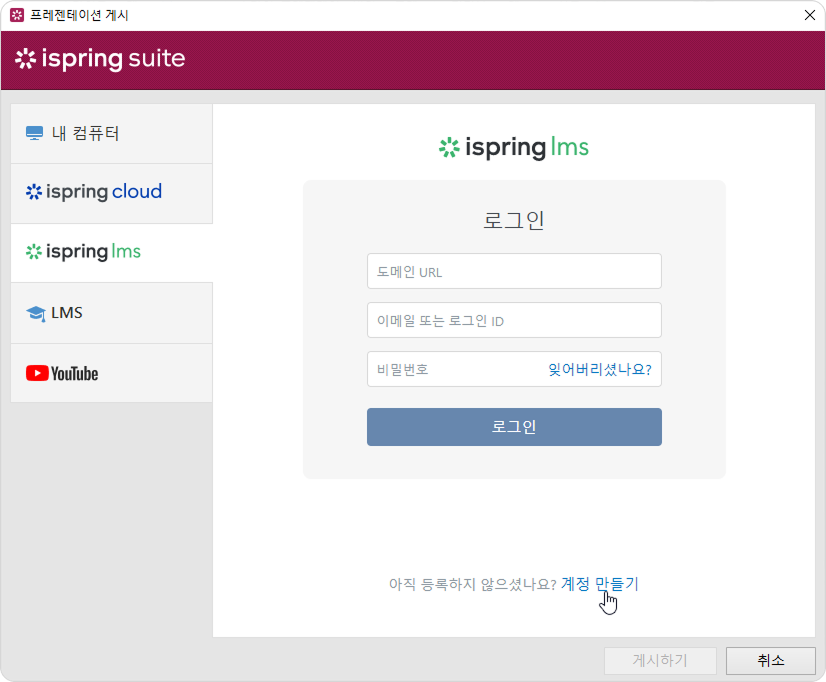Click the monitor icon beside 내 컴퓨터
The image size is (826, 682).
[x=35, y=134]
